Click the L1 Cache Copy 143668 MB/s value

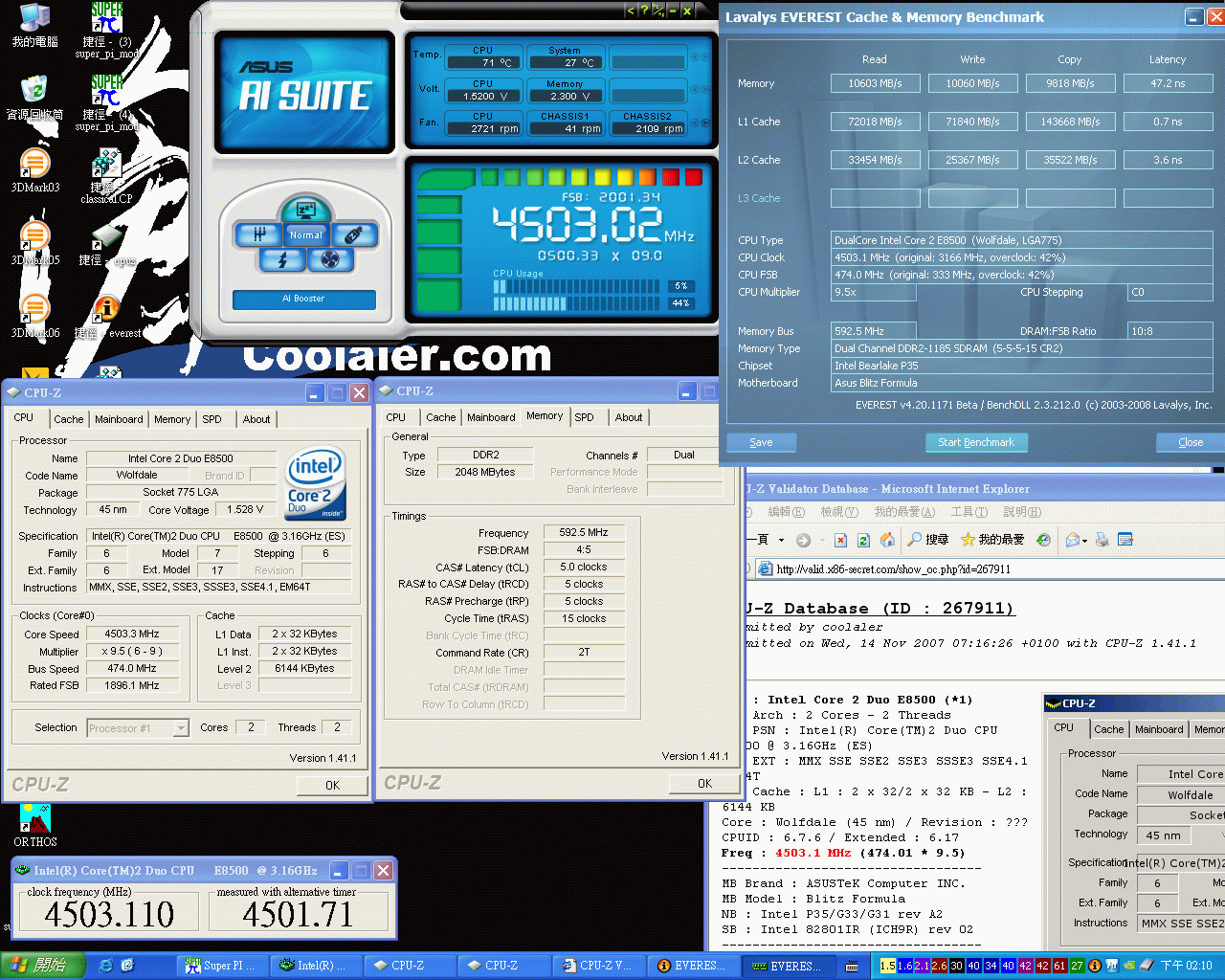(x=1070, y=122)
